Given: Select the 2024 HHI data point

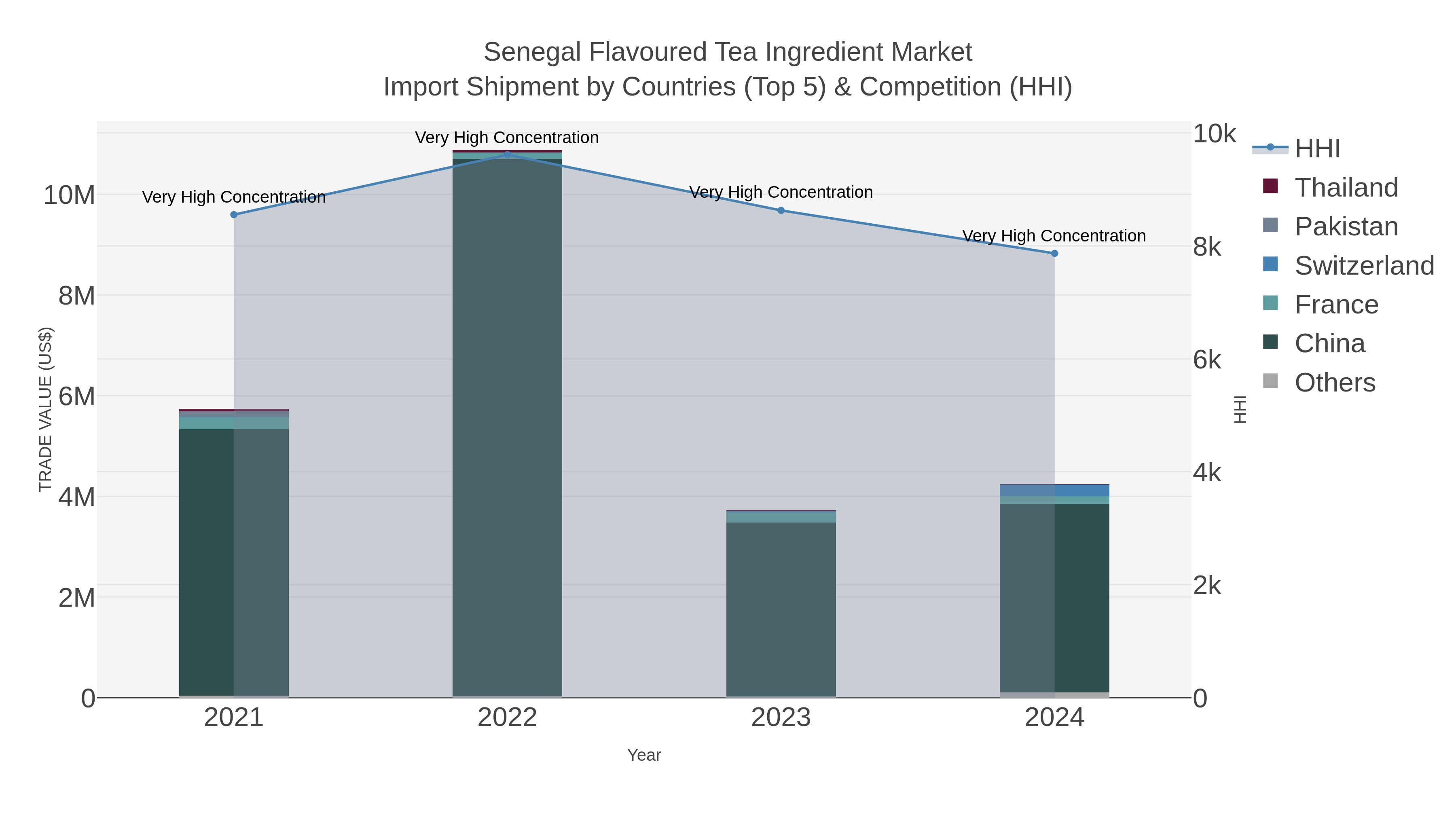Looking at the screenshot, I should (1054, 253).
